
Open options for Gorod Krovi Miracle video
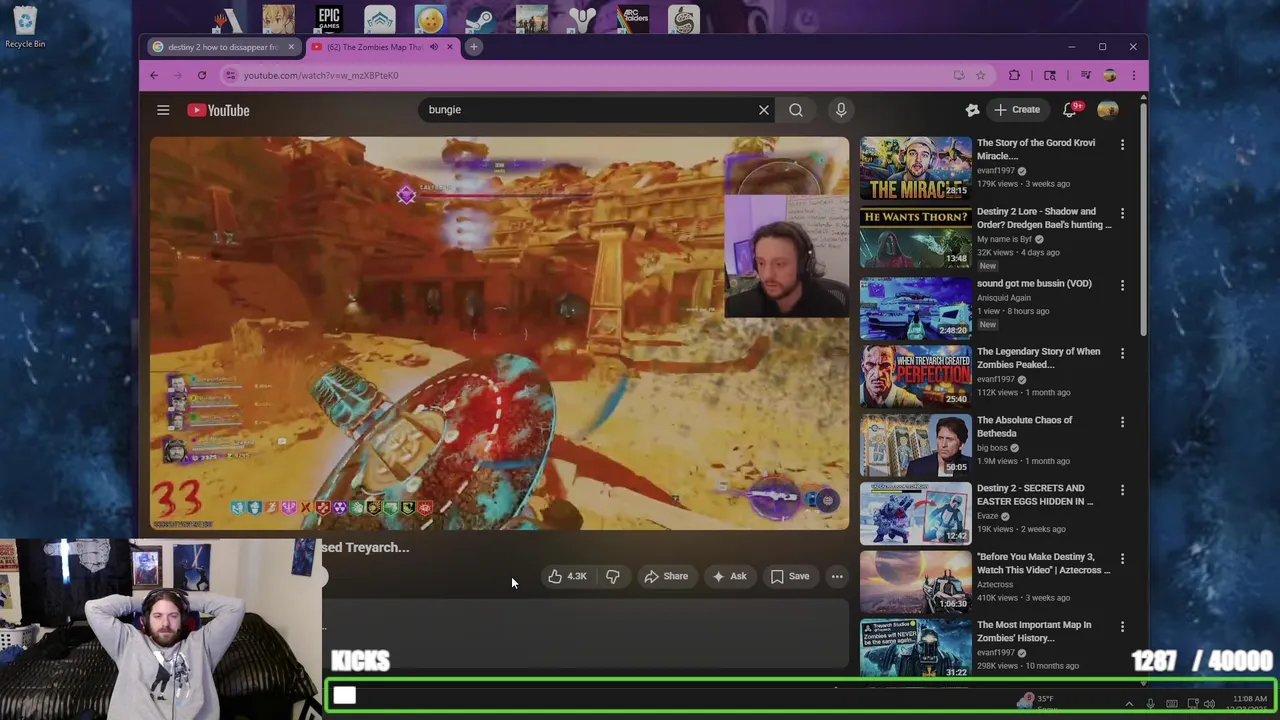click(x=1122, y=145)
